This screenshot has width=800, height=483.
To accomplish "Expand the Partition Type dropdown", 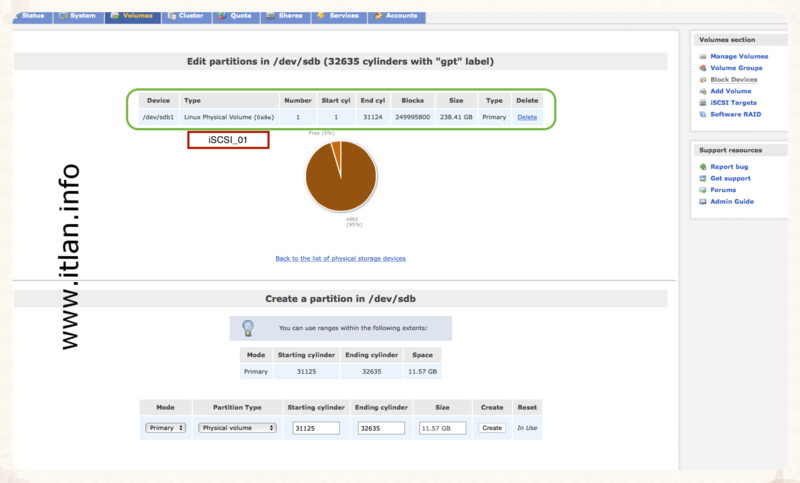I will [237, 428].
